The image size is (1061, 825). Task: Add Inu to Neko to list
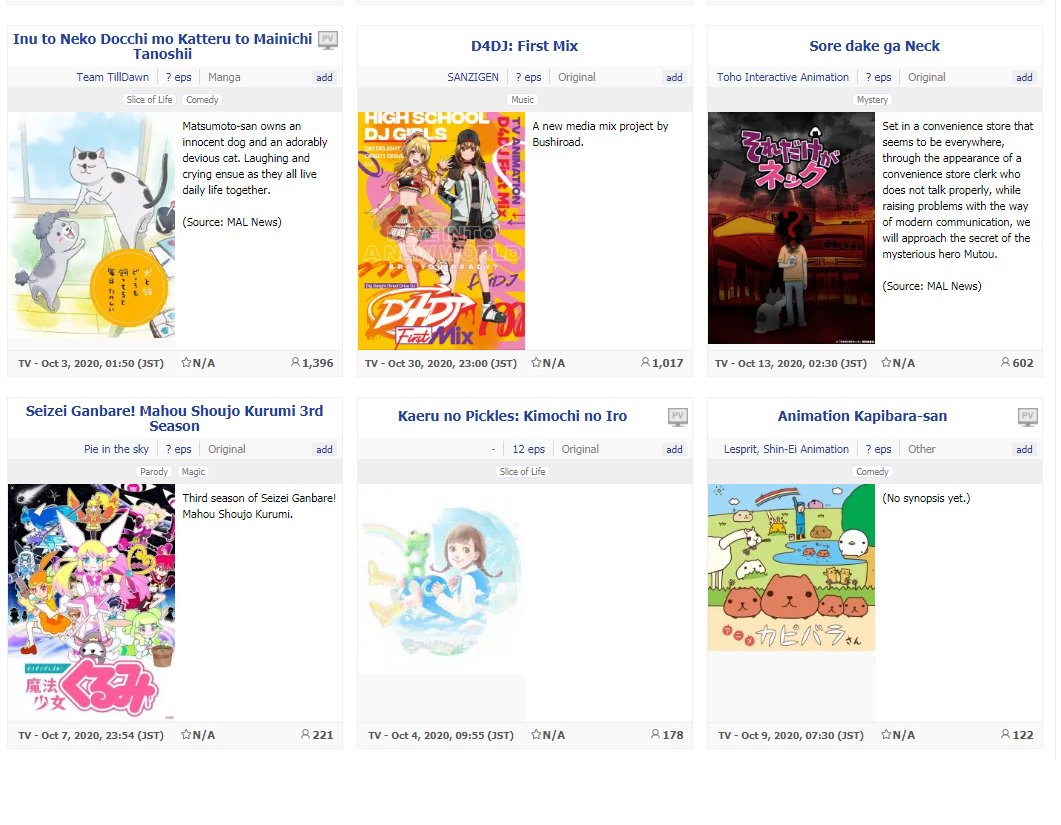[324, 78]
